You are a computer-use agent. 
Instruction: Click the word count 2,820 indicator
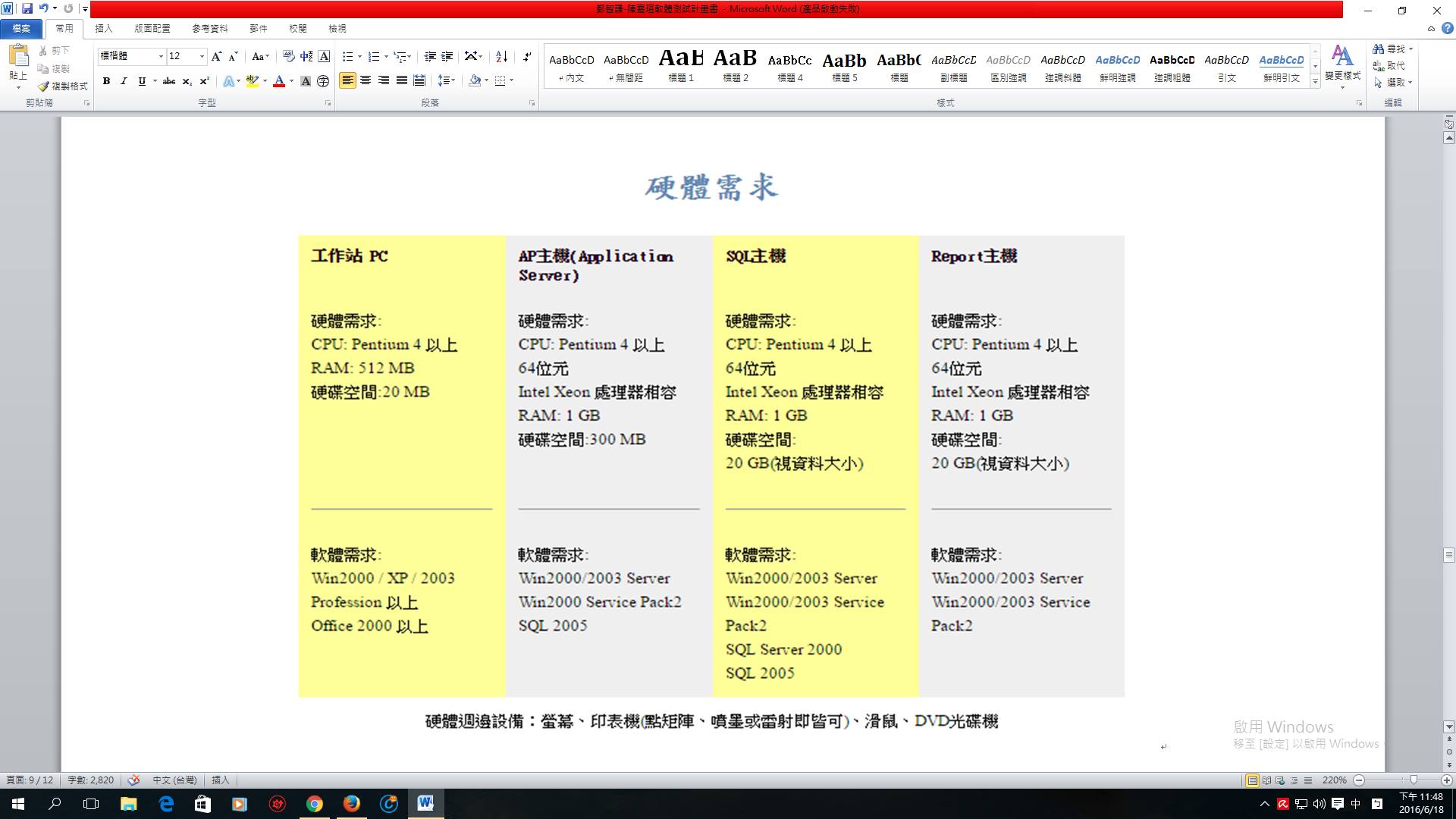point(90,780)
